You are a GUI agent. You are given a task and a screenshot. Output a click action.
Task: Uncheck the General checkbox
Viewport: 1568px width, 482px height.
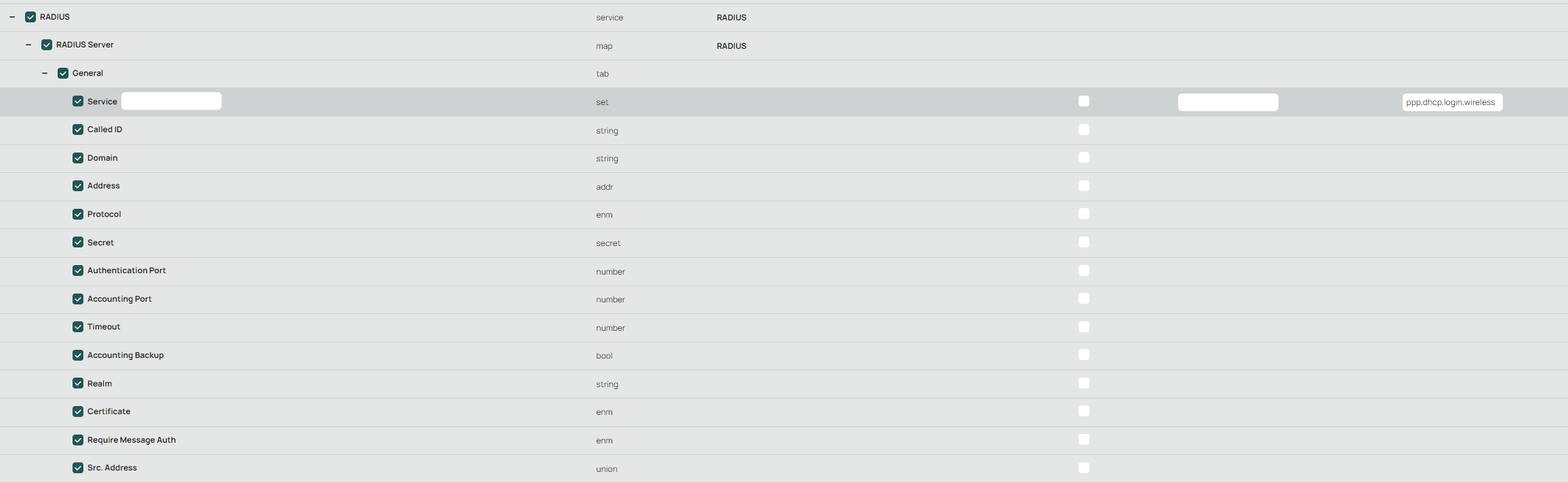(63, 73)
